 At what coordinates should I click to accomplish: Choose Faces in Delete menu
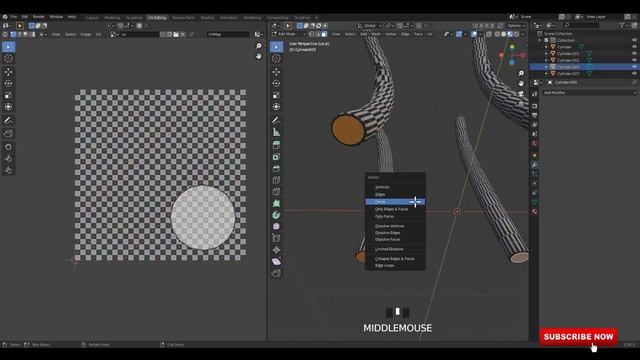395,202
